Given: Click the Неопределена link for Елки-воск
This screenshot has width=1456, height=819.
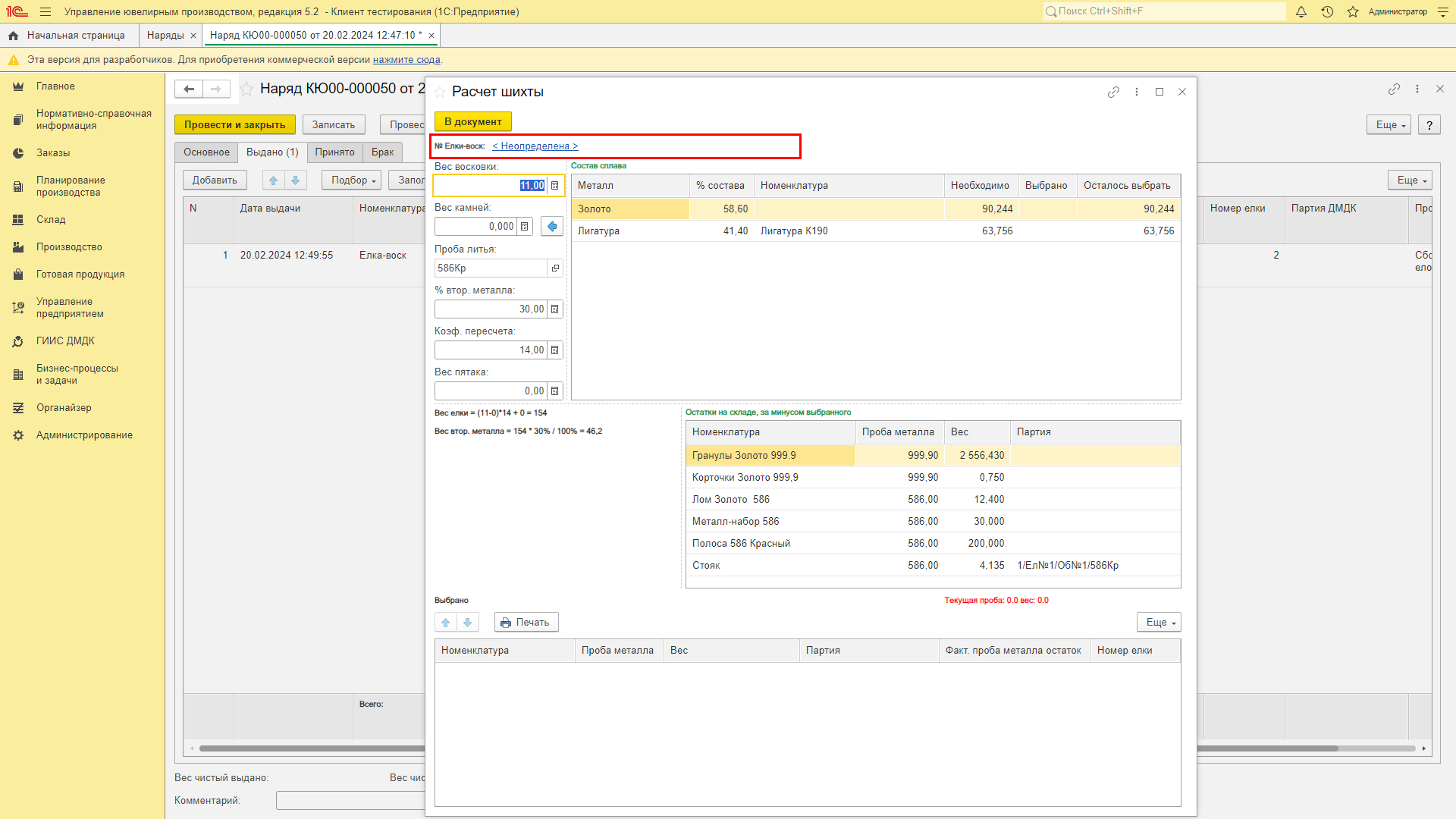Looking at the screenshot, I should pos(535,146).
